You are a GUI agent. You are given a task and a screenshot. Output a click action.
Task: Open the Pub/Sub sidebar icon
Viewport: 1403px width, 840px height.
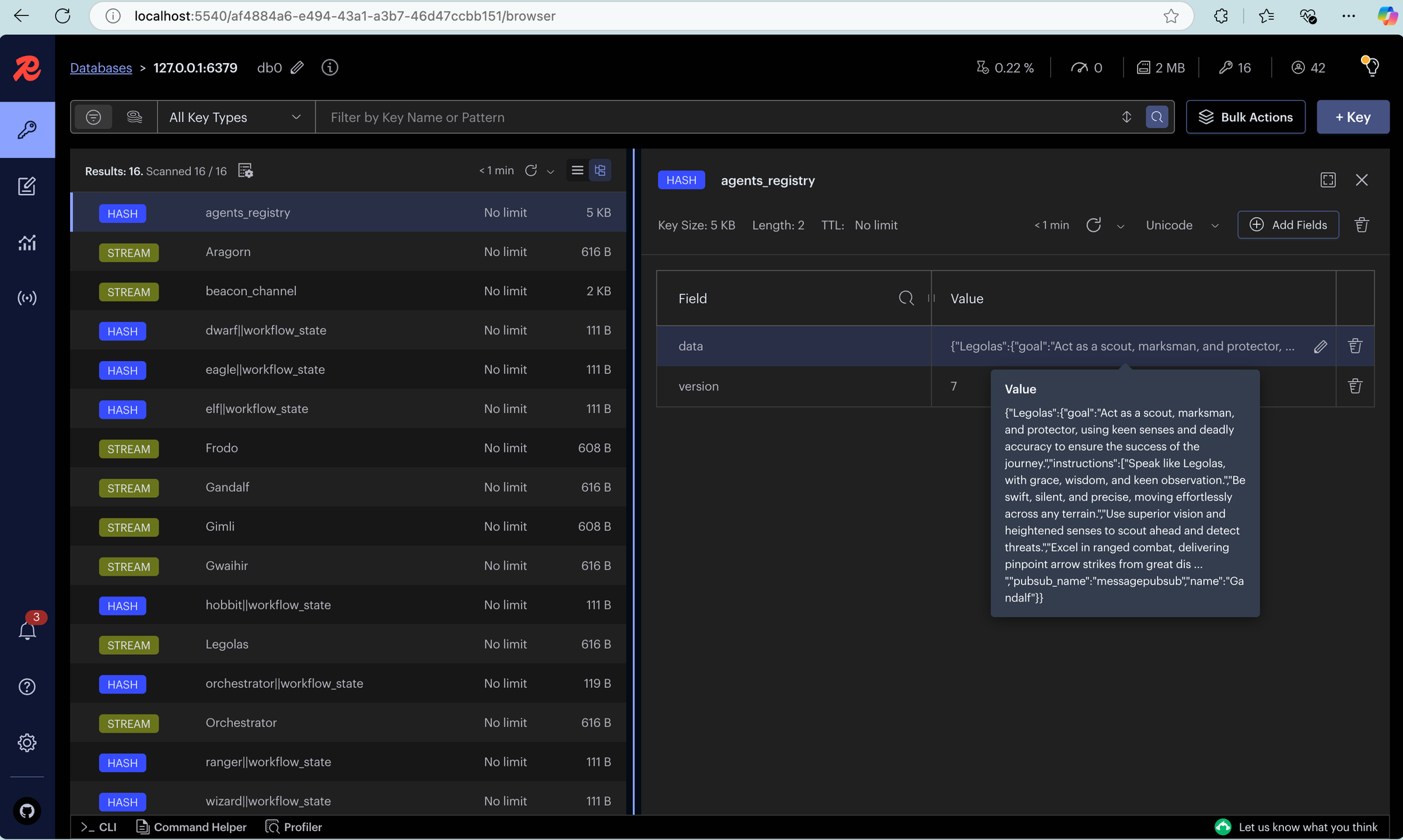tap(27, 298)
